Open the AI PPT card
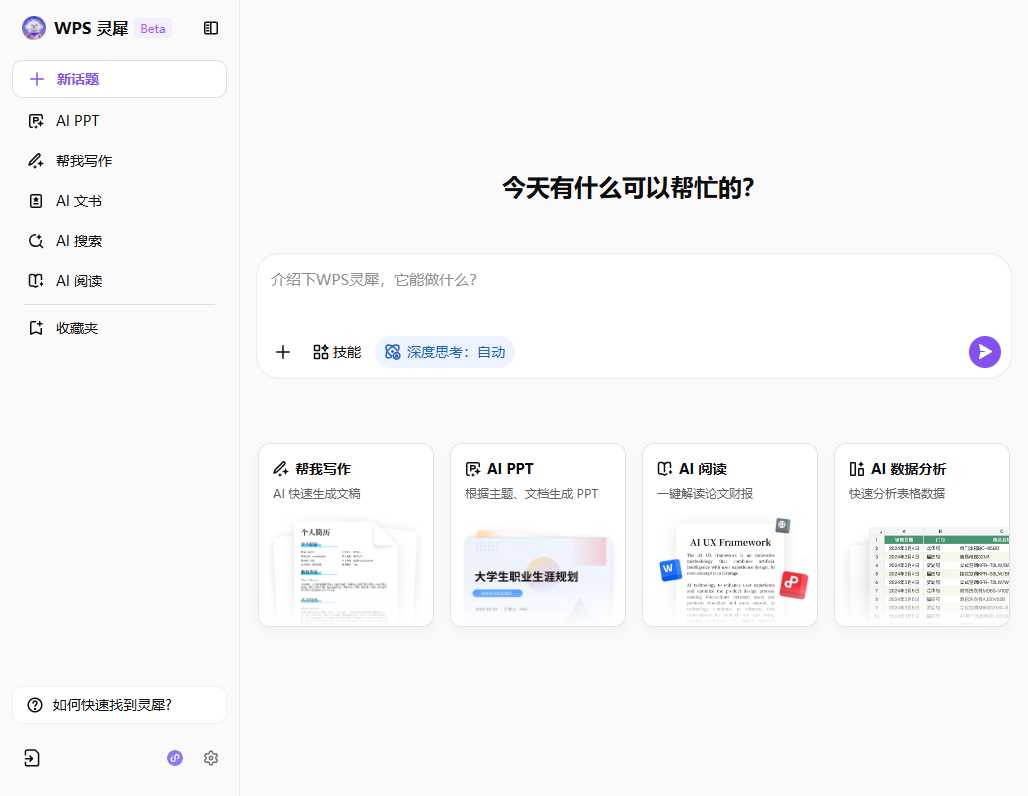Image resolution: width=1028 pixels, height=796 pixels. tap(538, 534)
